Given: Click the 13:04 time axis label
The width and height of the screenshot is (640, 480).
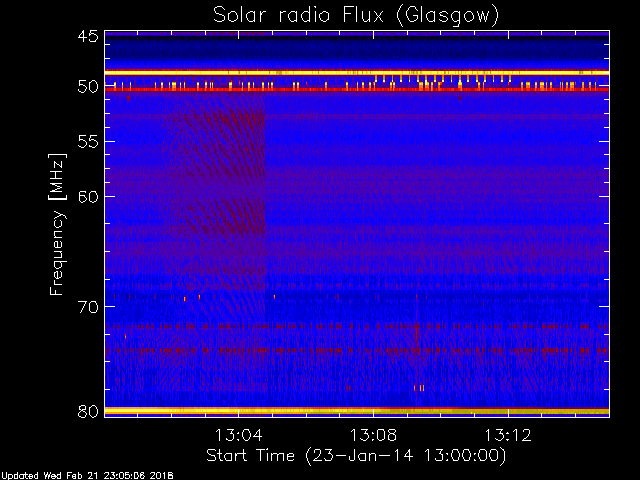Looking at the screenshot, I should coord(239,435).
